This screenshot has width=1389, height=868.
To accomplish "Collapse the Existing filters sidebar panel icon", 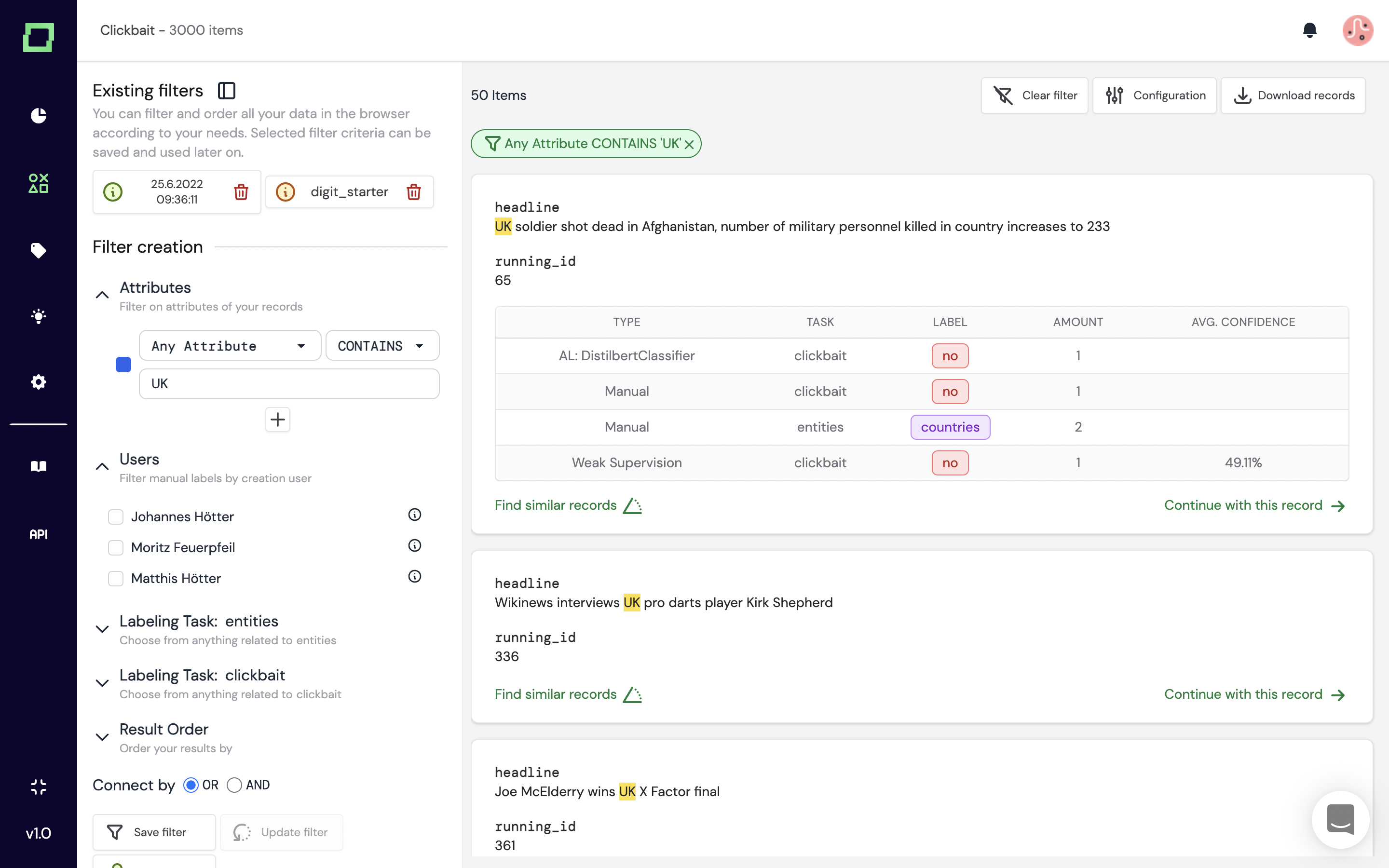I will [227, 91].
